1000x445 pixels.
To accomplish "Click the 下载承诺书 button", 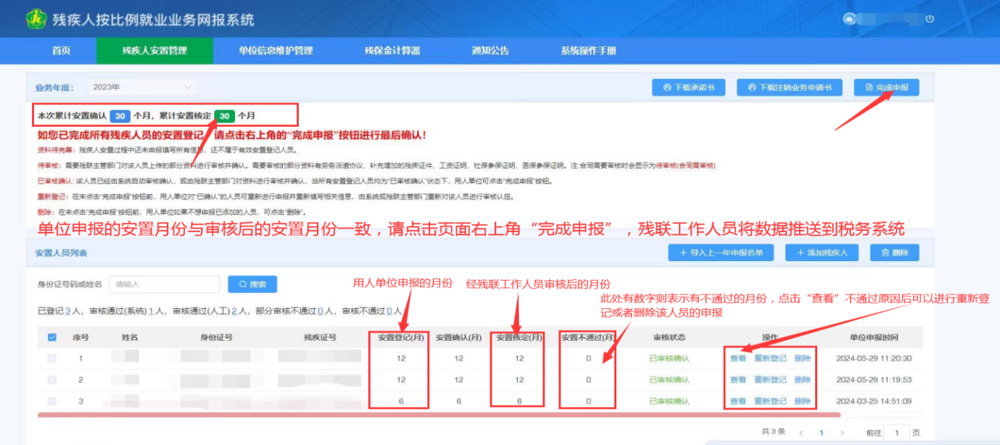I will pos(688,87).
